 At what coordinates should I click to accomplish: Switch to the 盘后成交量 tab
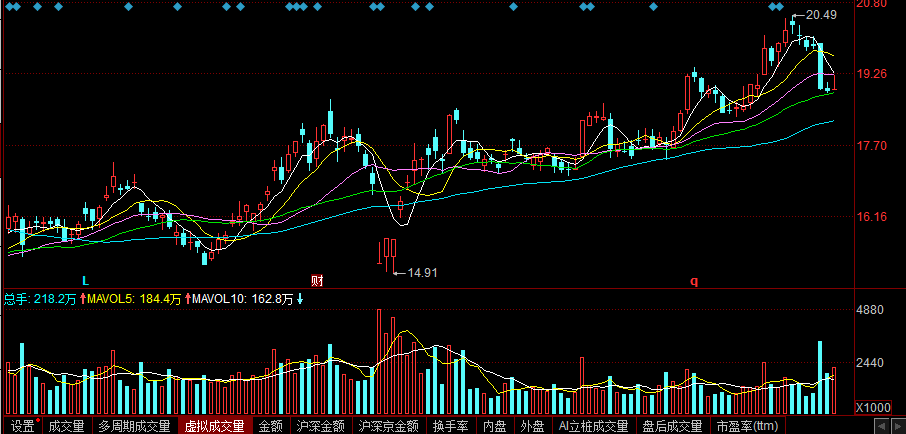[x=672, y=426]
